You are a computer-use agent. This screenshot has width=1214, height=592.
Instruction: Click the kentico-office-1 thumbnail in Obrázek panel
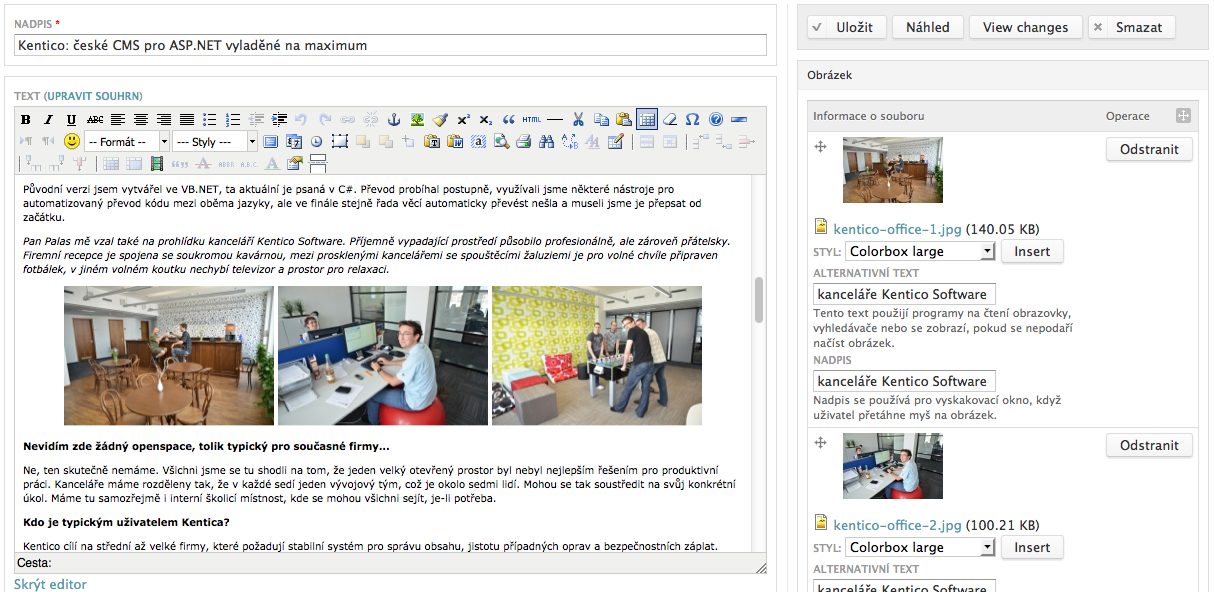[x=893, y=170]
